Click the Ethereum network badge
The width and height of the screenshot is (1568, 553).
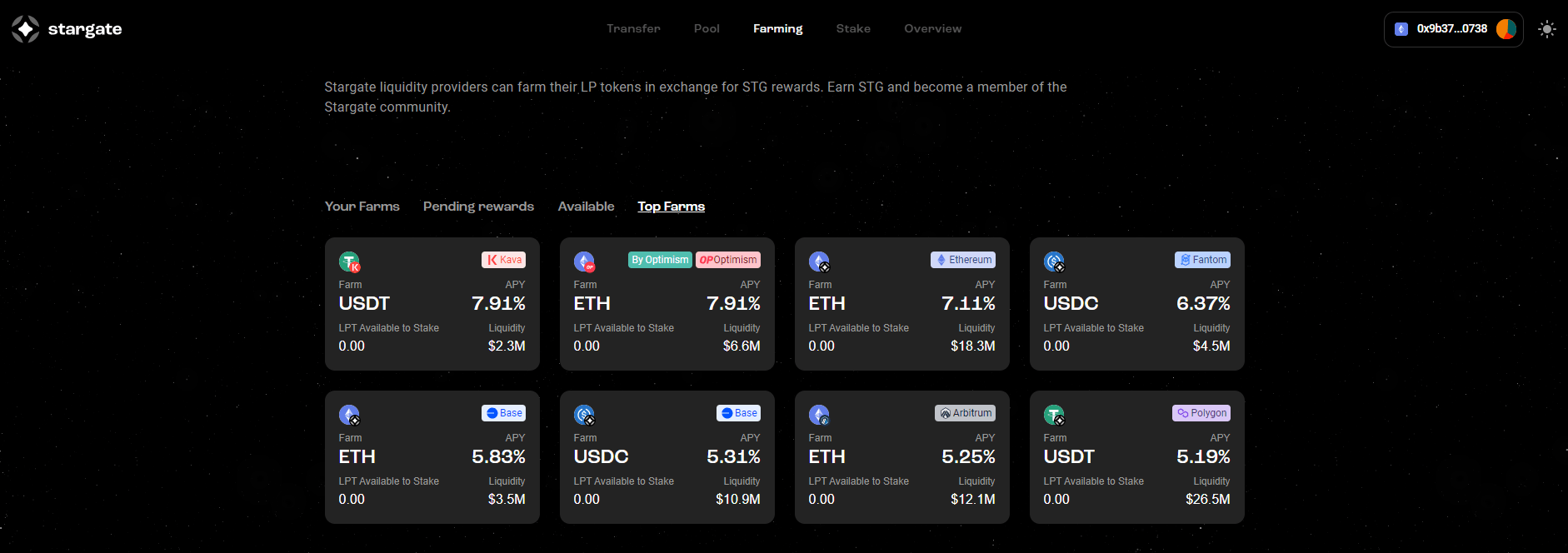tap(963, 260)
